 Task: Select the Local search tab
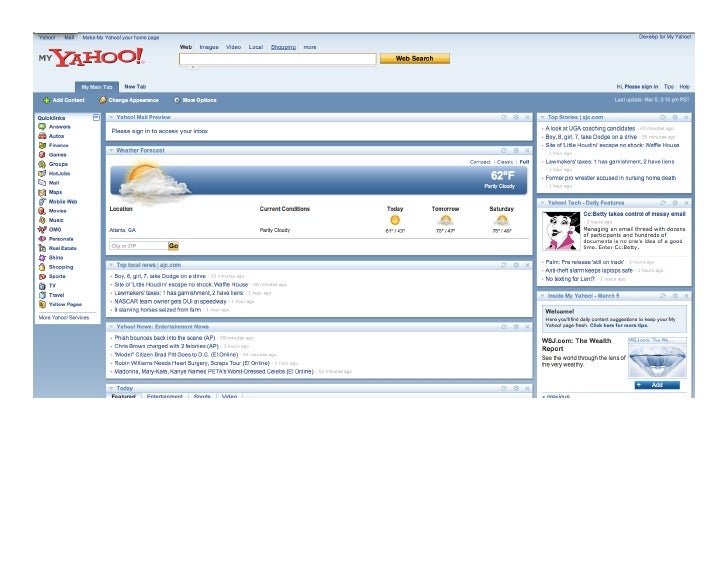(x=256, y=47)
